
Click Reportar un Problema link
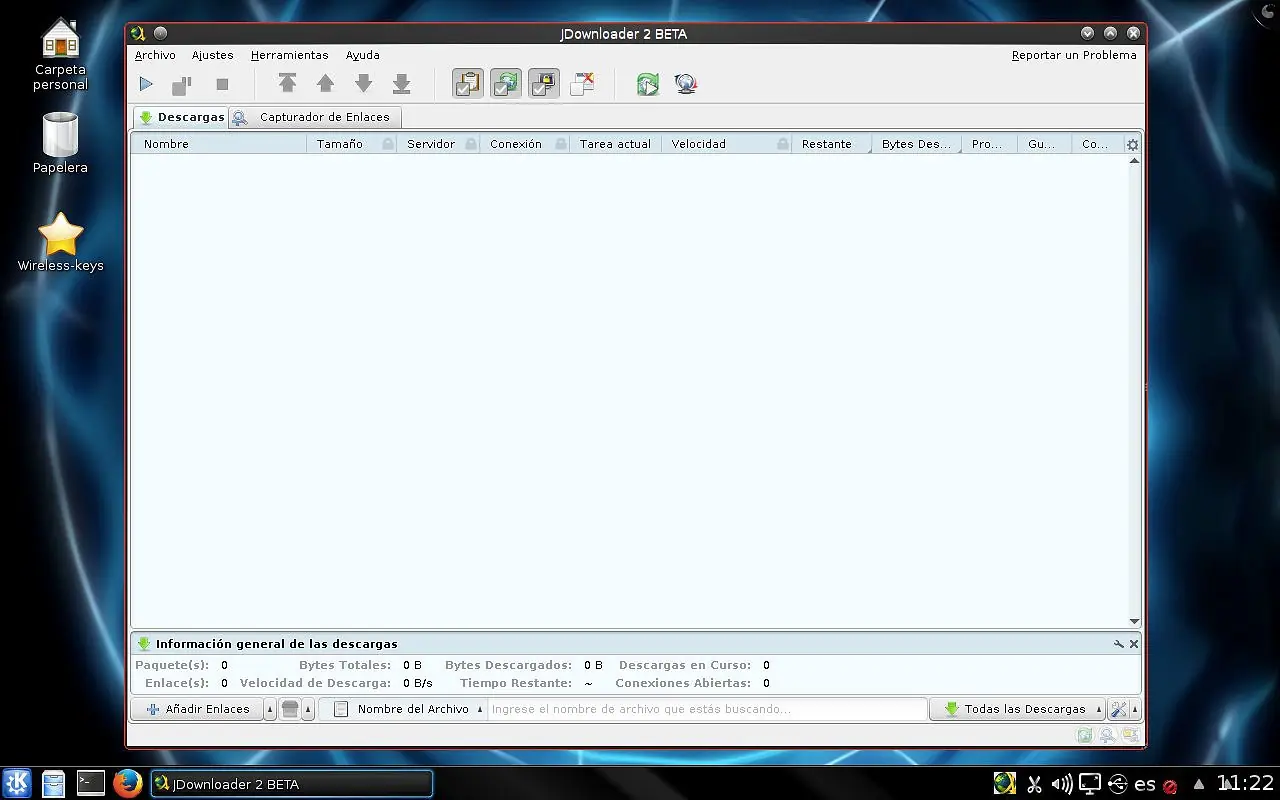click(x=1074, y=55)
